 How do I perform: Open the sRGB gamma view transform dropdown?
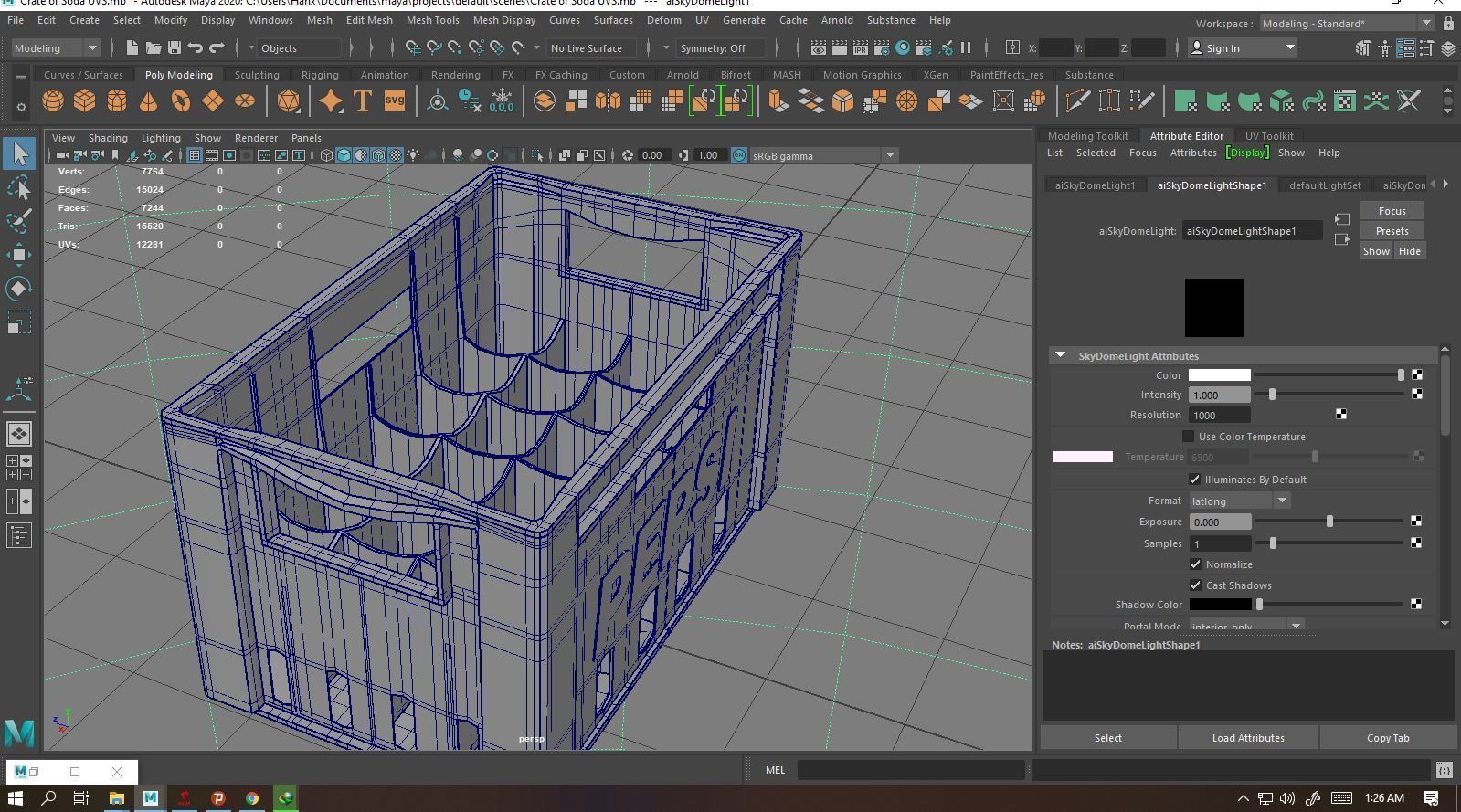[x=823, y=155]
